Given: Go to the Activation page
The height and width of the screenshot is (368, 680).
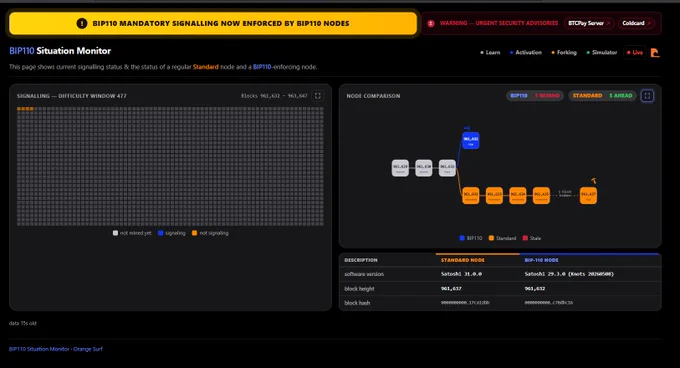Looking at the screenshot, I should (526, 52).
